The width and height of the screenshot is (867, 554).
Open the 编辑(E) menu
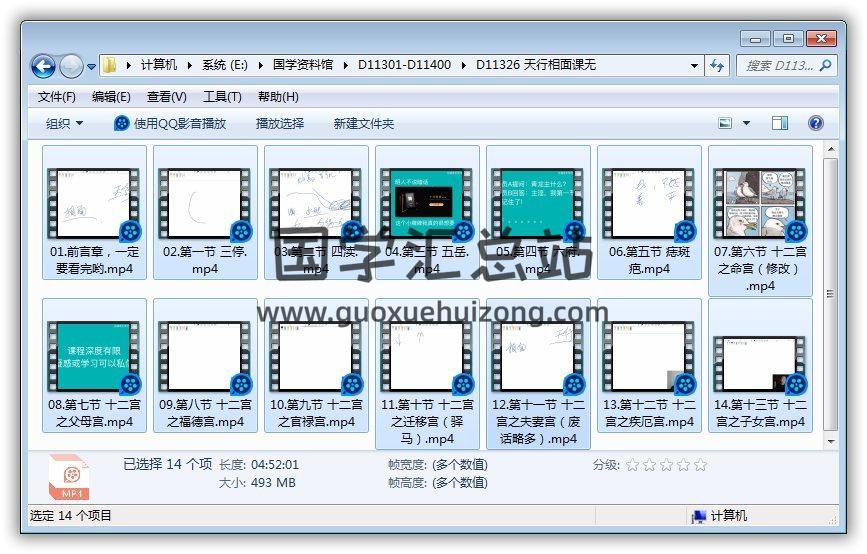[111, 97]
